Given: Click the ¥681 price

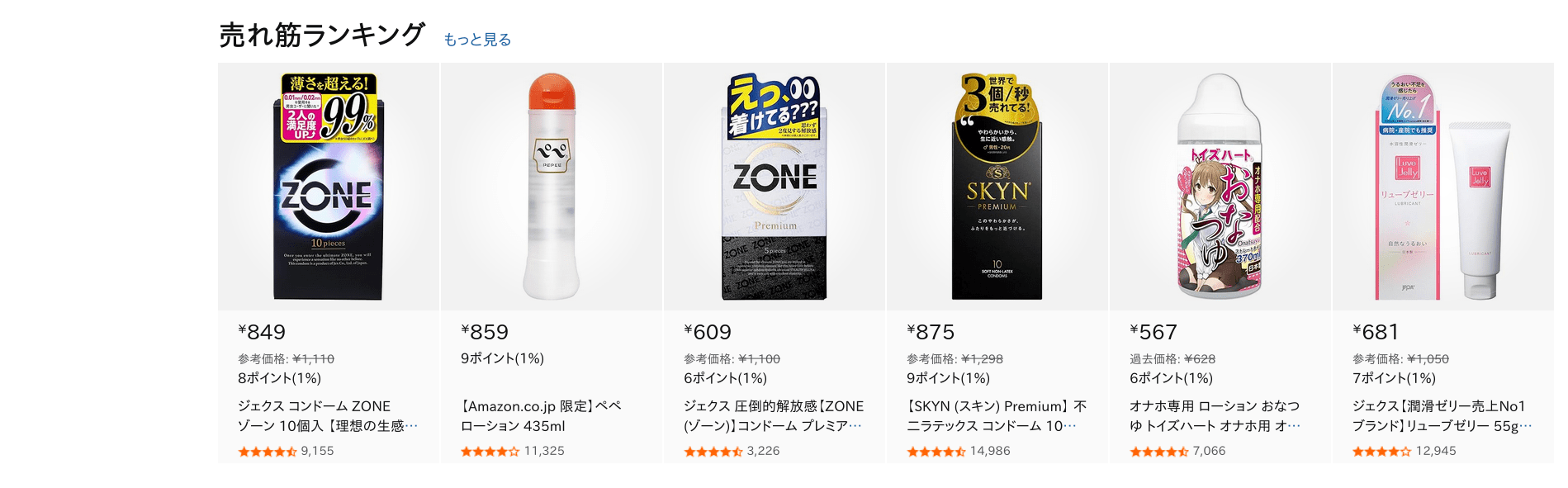Looking at the screenshot, I should (x=1376, y=332).
